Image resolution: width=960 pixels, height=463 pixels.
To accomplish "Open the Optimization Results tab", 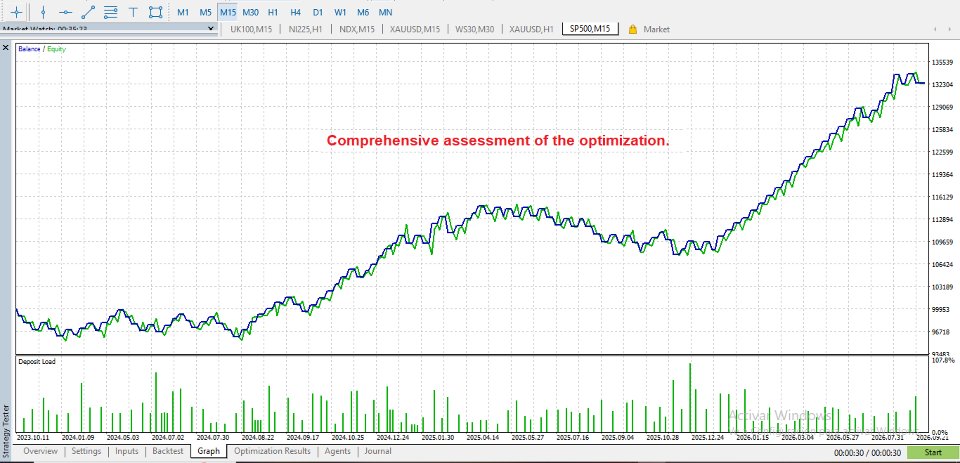I will pyautogui.click(x=272, y=451).
